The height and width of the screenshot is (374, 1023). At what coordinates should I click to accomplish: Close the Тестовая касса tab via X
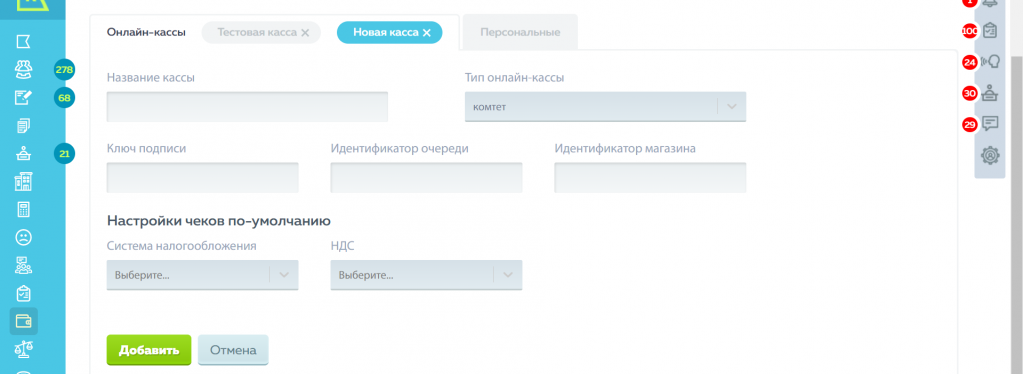click(305, 33)
